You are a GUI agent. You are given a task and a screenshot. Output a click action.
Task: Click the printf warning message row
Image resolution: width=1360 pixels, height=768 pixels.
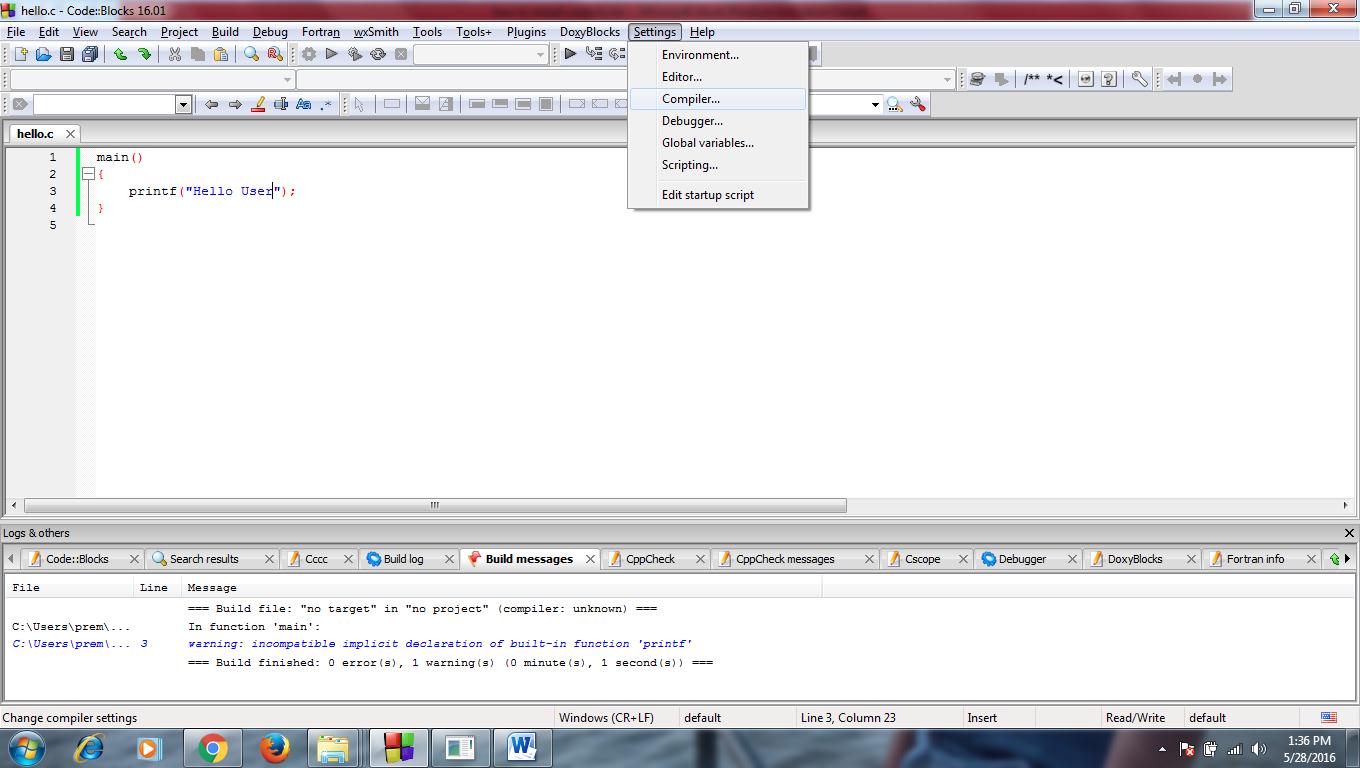[x=440, y=644]
